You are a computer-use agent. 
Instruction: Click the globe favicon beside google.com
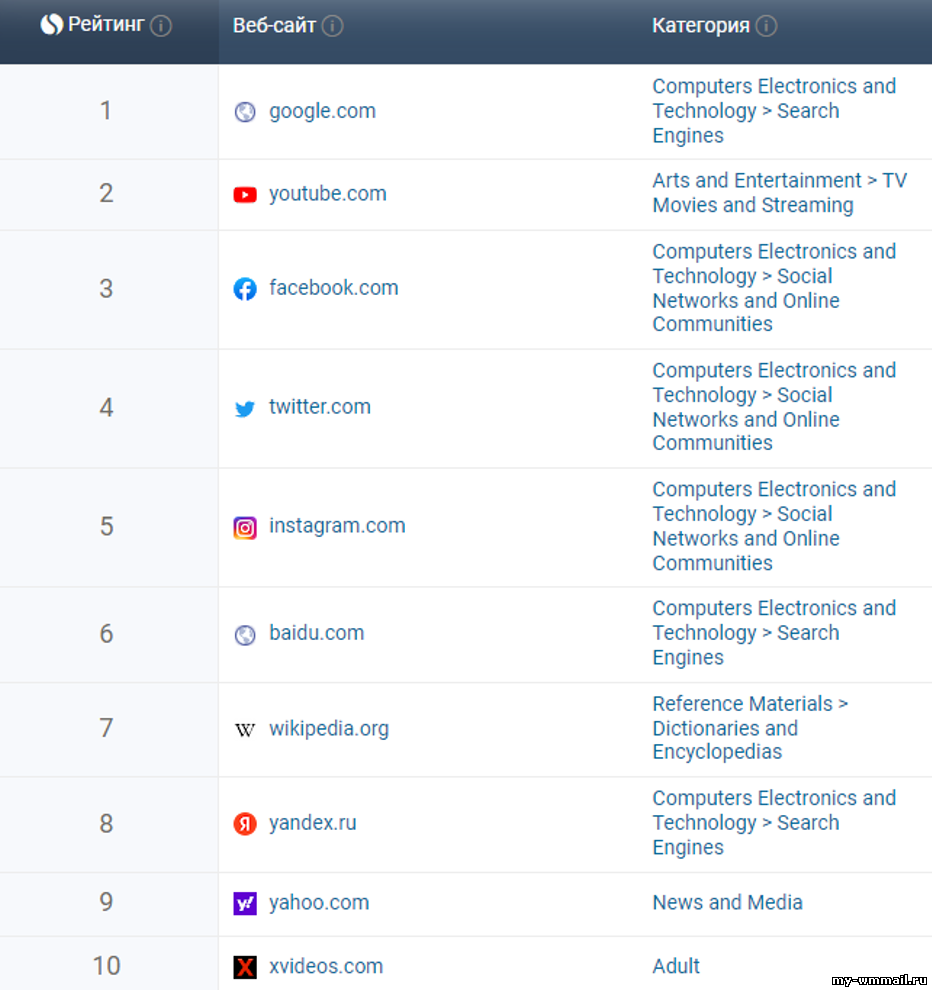245,112
